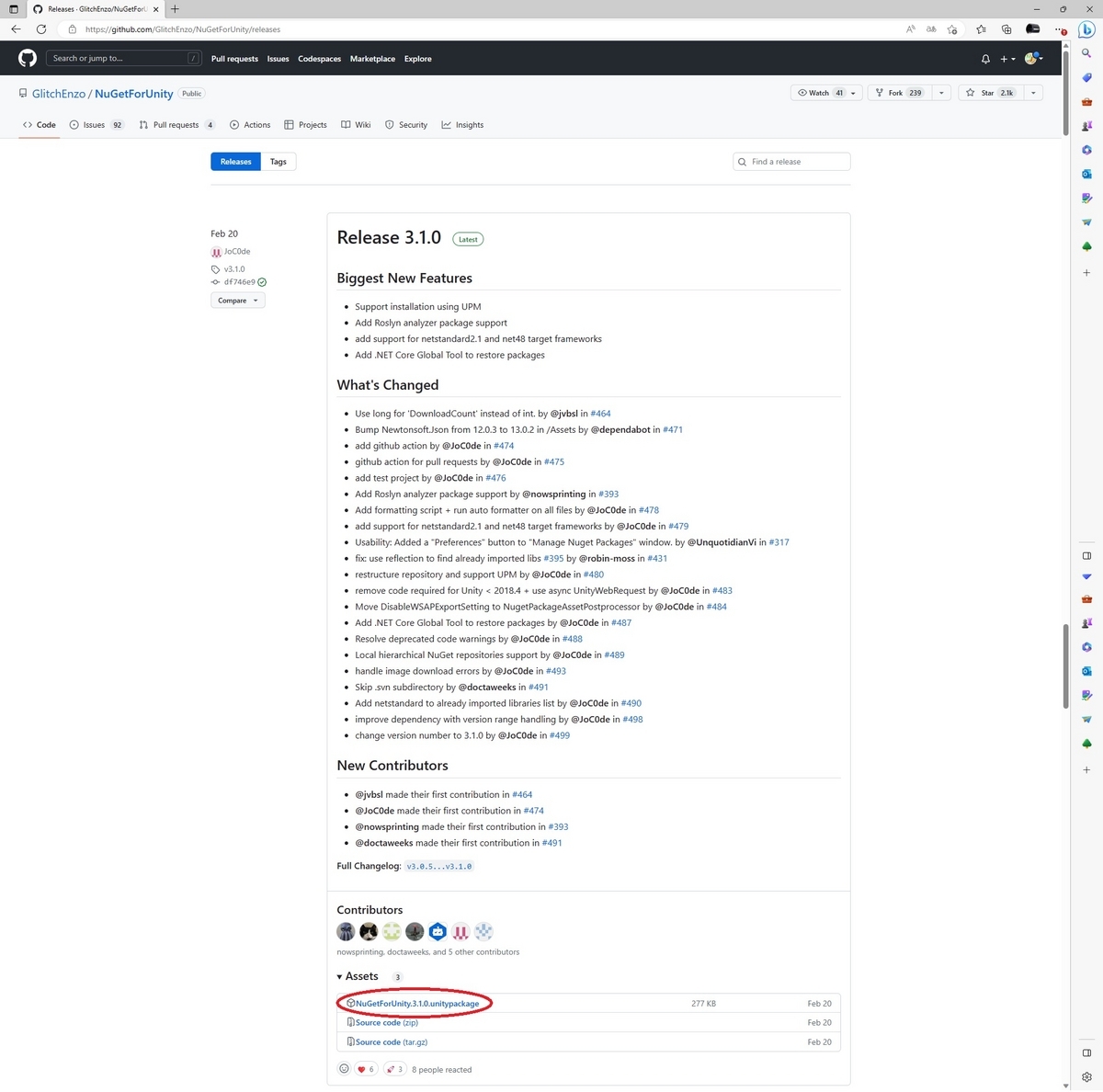Open GitHub notifications bell
Viewport: 1103px width, 1092px height.
click(985, 59)
